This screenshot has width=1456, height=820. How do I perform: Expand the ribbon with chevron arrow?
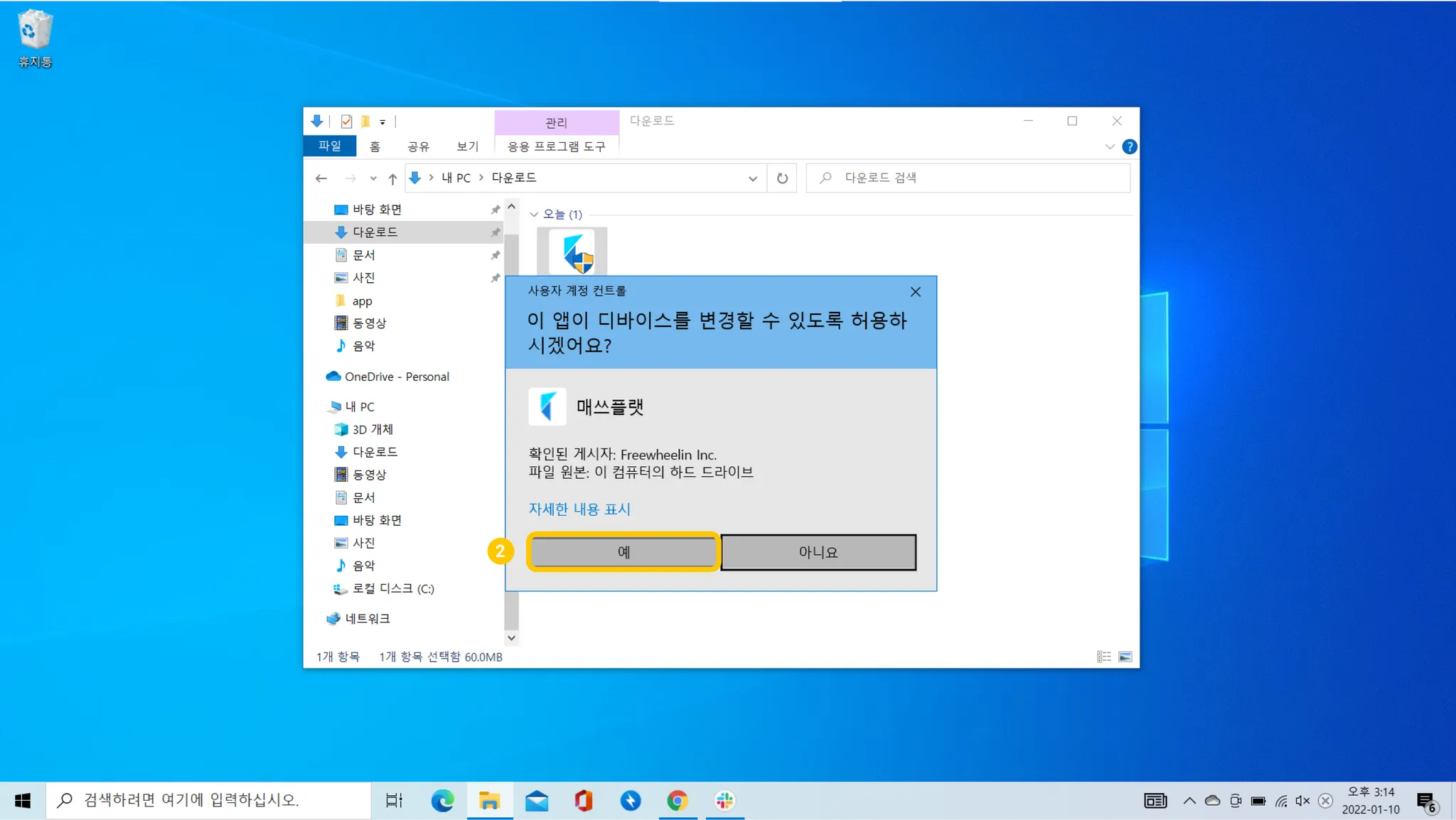tap(1109, 146)
